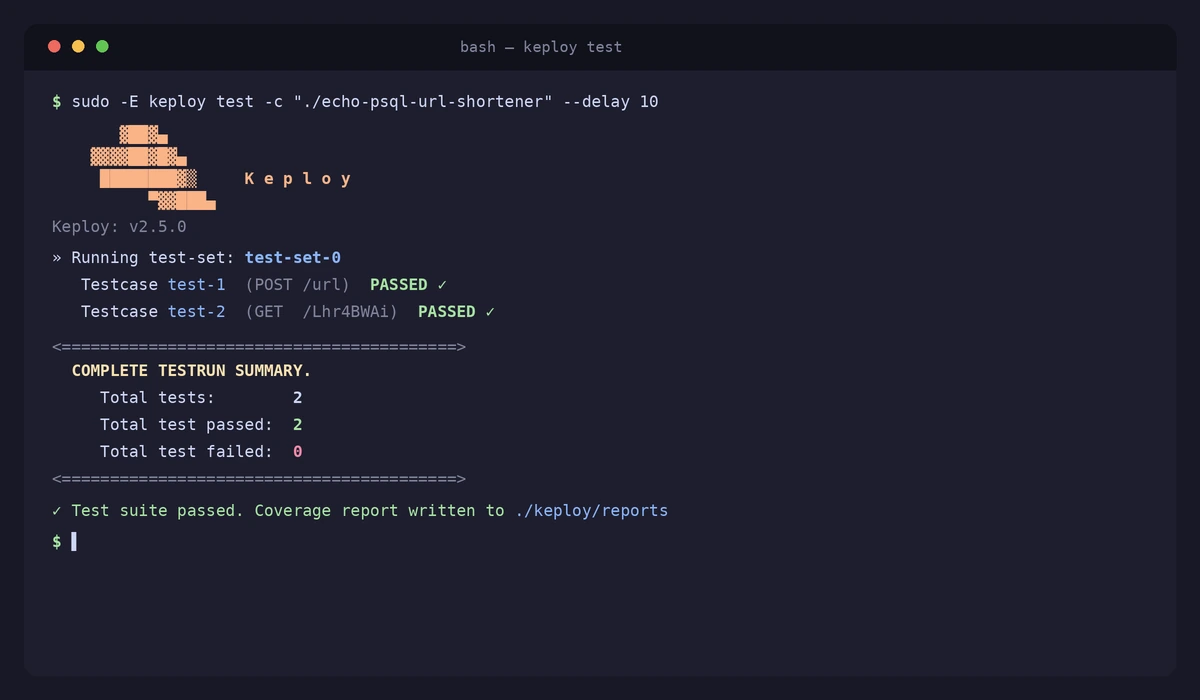Screen dimensions: 1200x700
Task: Click the quoted './echo-psql-url-shortener' path
Action: (x=423, y=102)
